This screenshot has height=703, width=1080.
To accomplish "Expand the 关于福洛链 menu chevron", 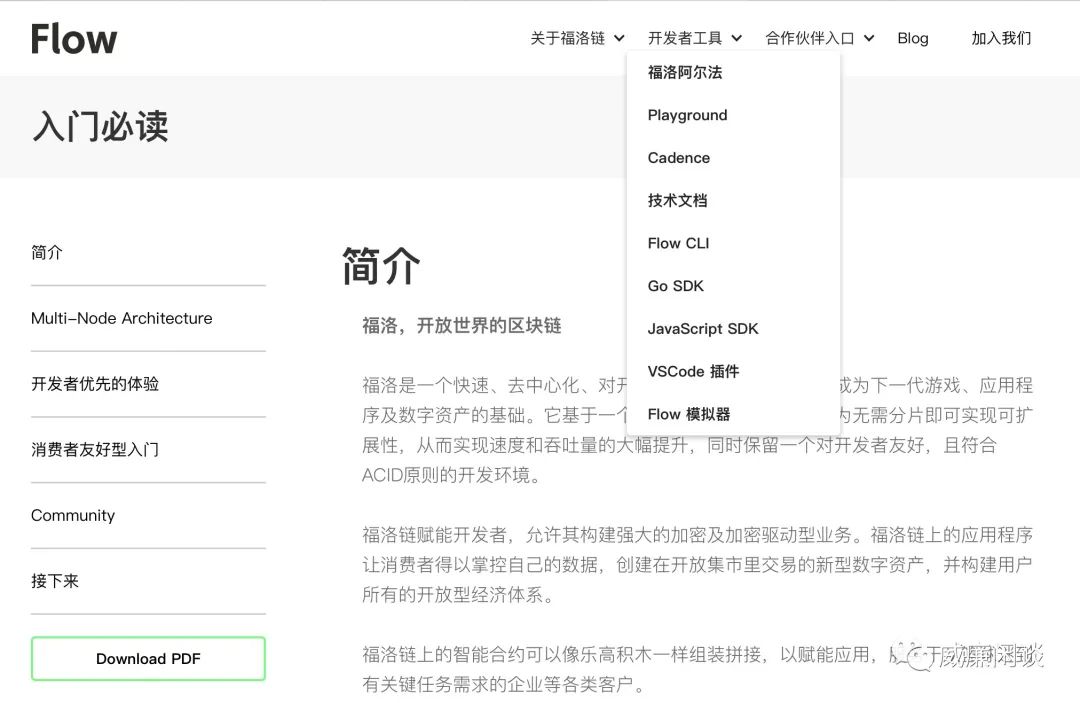I will point(619,39).
